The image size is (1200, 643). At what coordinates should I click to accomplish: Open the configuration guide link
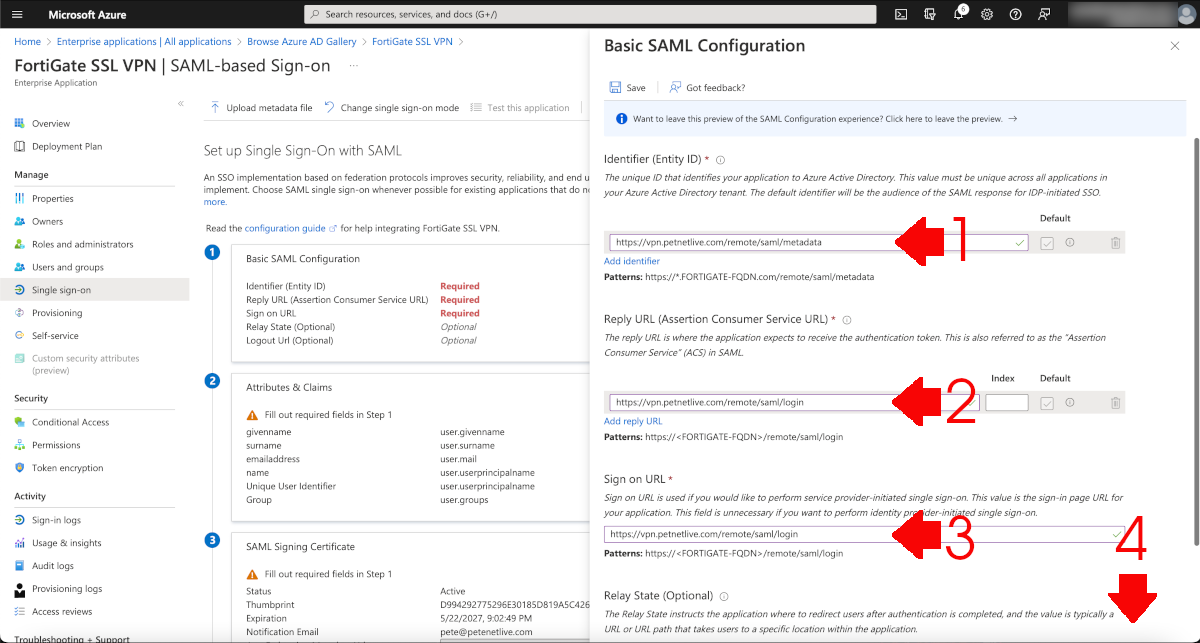point(284,227)
